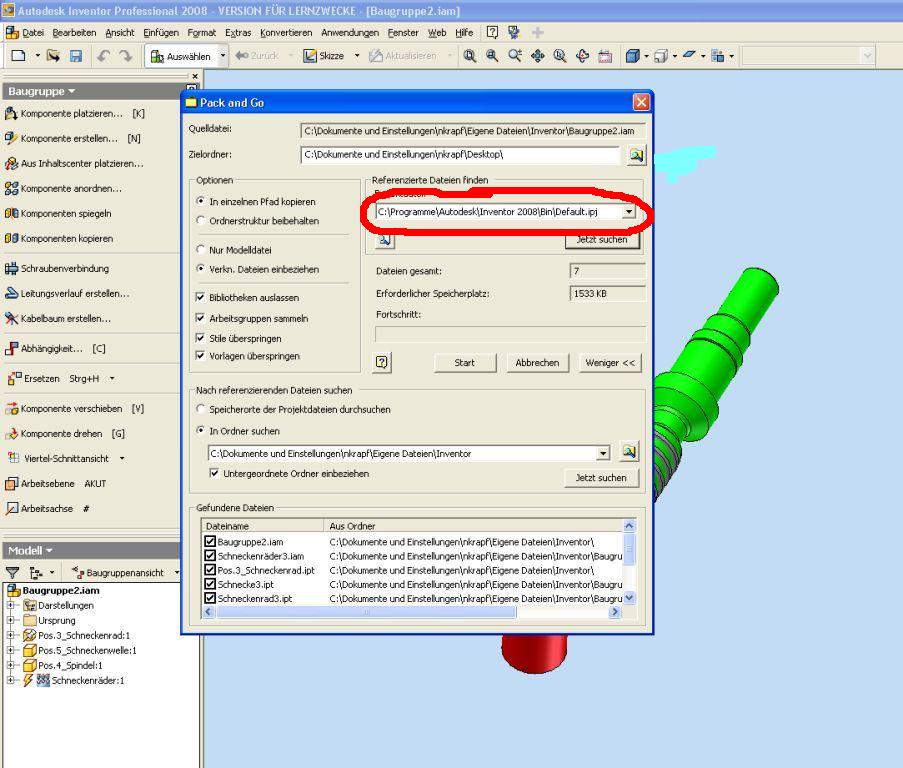The height and width of the screenshot is (768, 903).
Task: Open the Modell panel dropdown
Action: point(49,551)
